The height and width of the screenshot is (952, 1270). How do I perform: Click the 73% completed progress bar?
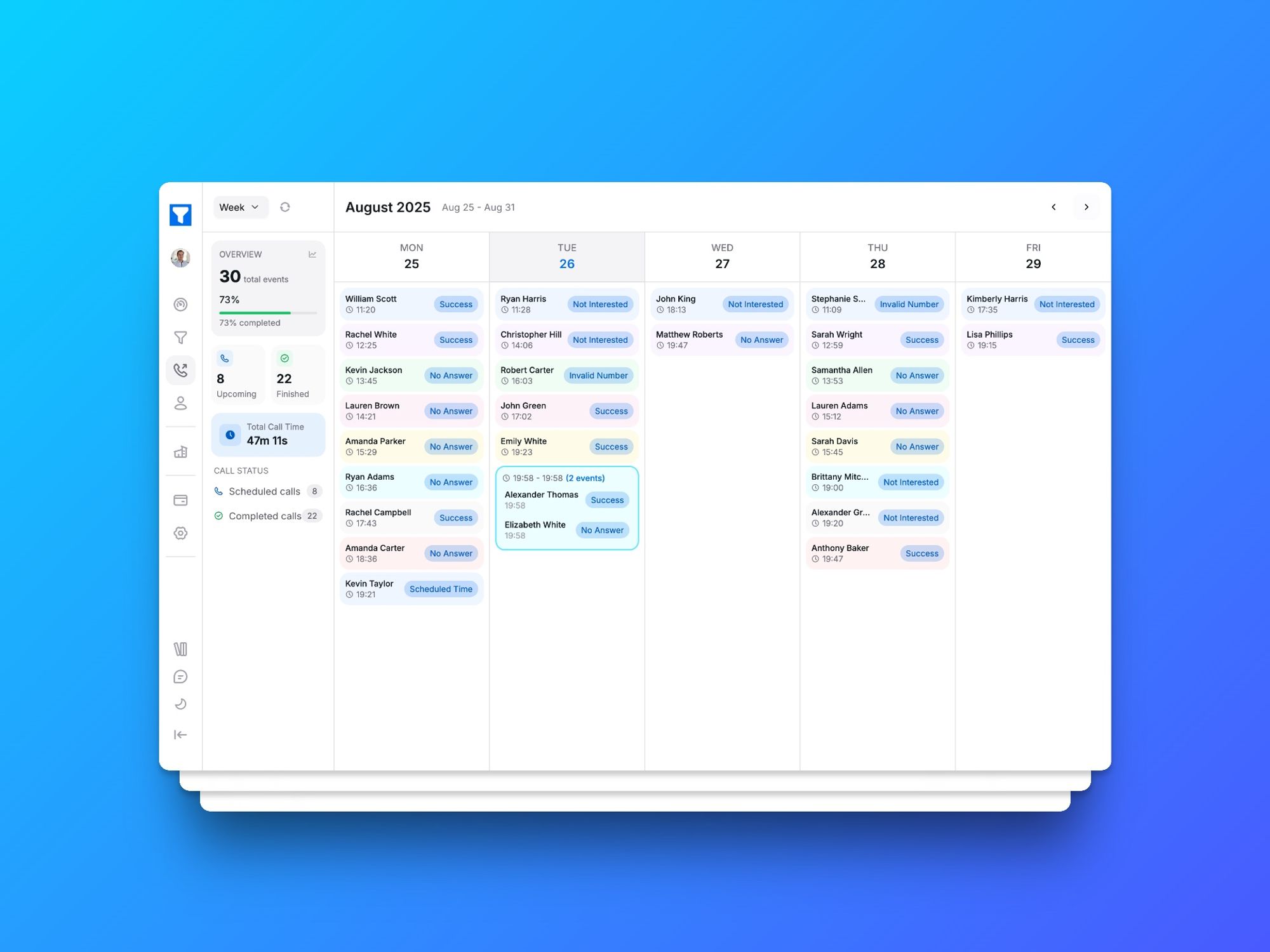click(x=268, y=313)
